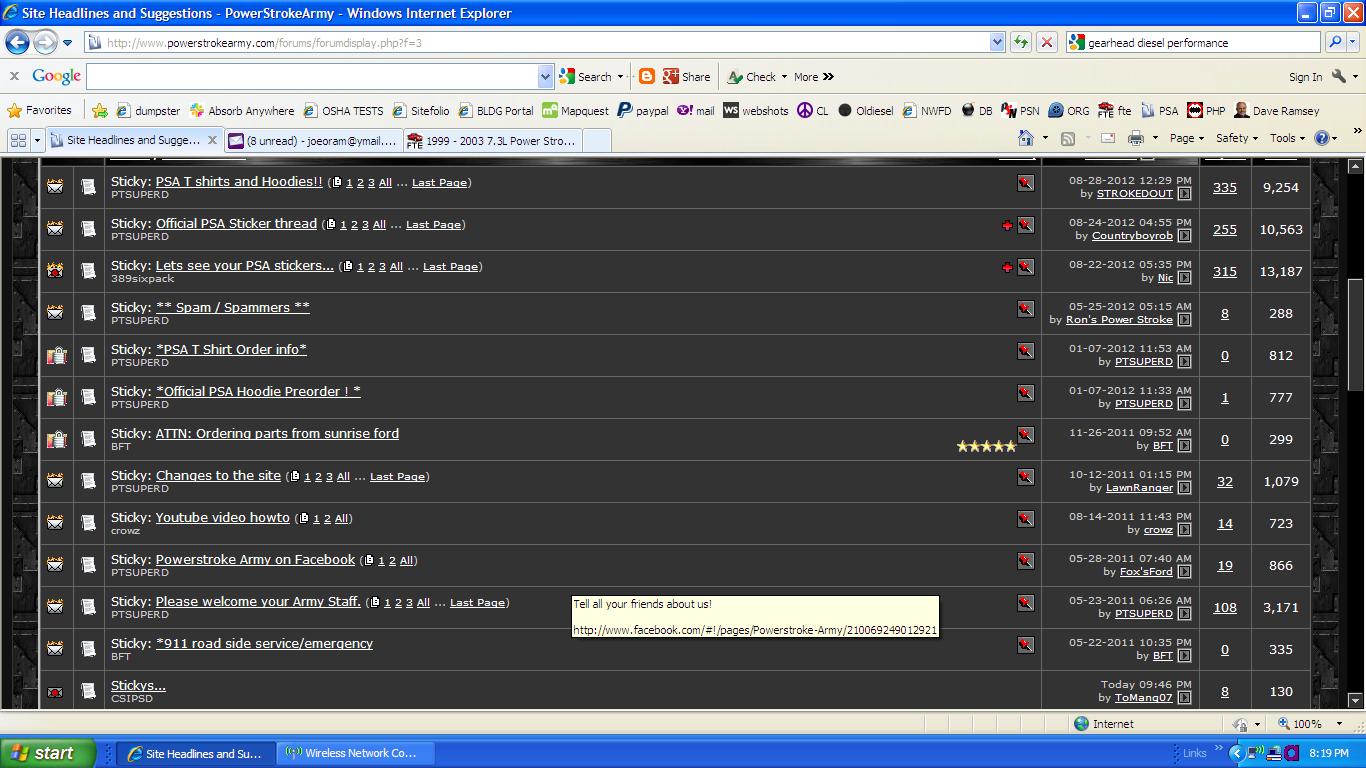Open the Safety menu in command bar
This screenshot has height=768, width=1366.
click(1237, 138)
